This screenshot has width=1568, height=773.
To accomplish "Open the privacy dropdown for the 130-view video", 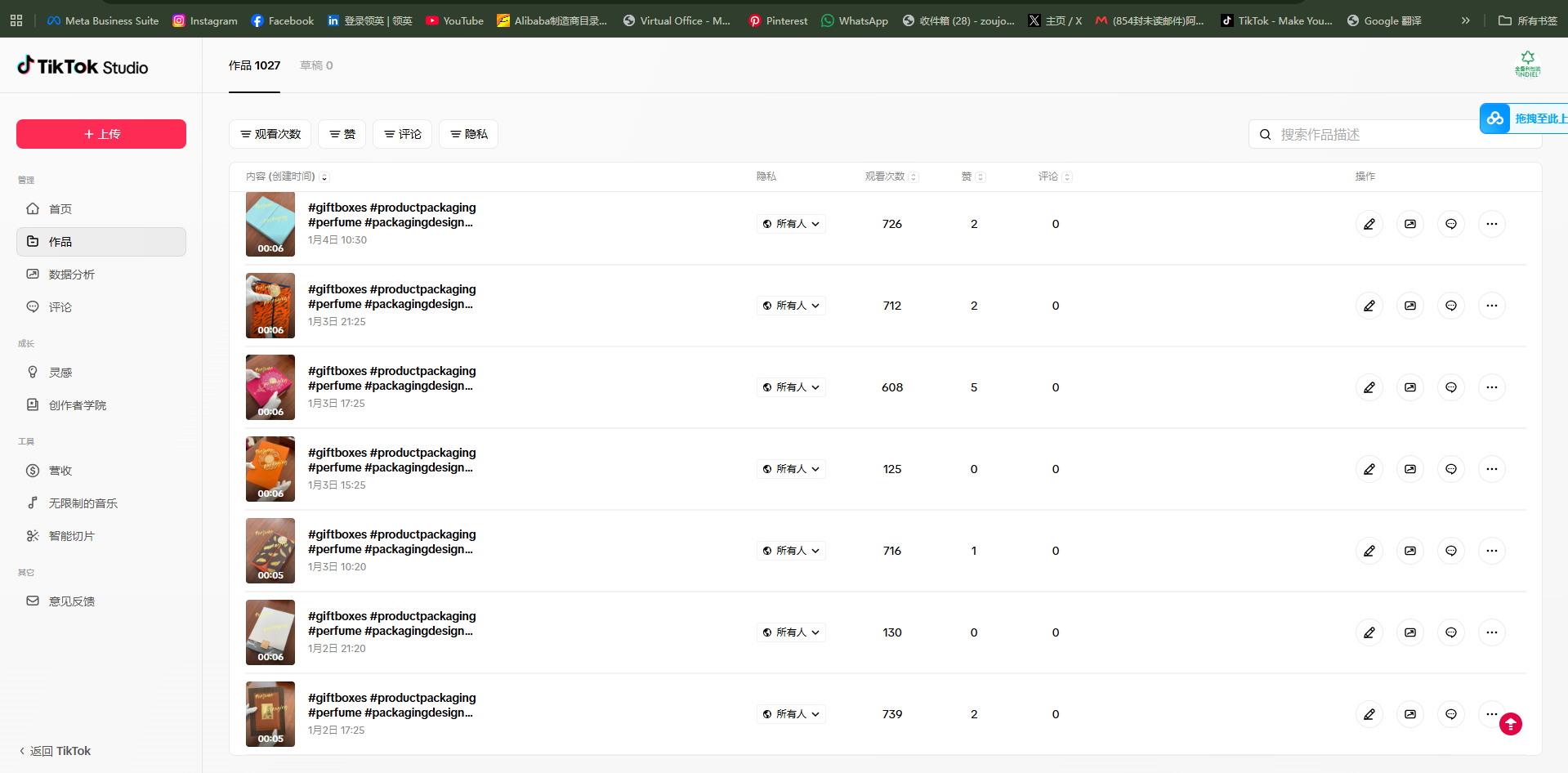I will (x=790, y=632).
